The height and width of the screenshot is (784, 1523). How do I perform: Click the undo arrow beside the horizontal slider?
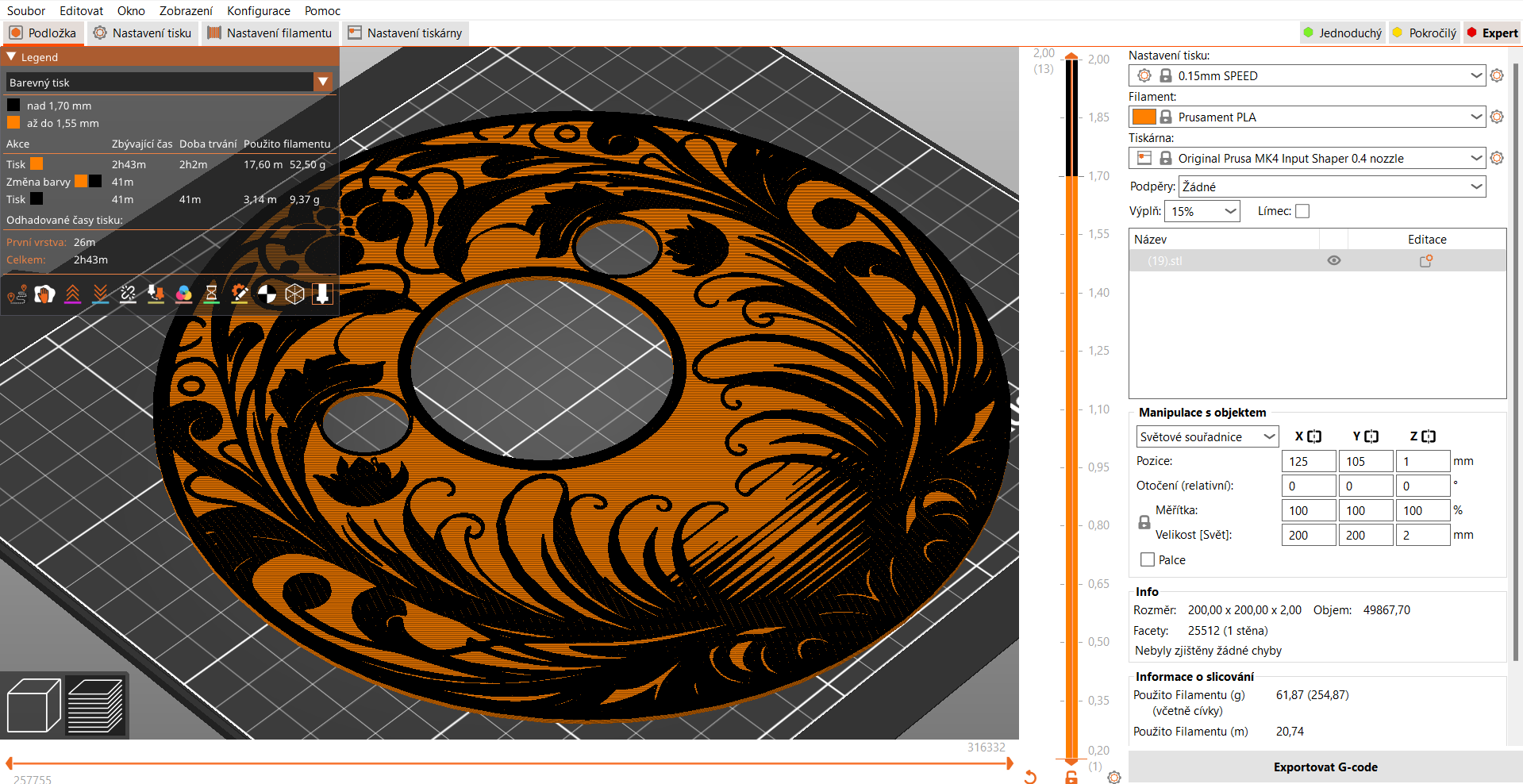[x=1030, y=777]
